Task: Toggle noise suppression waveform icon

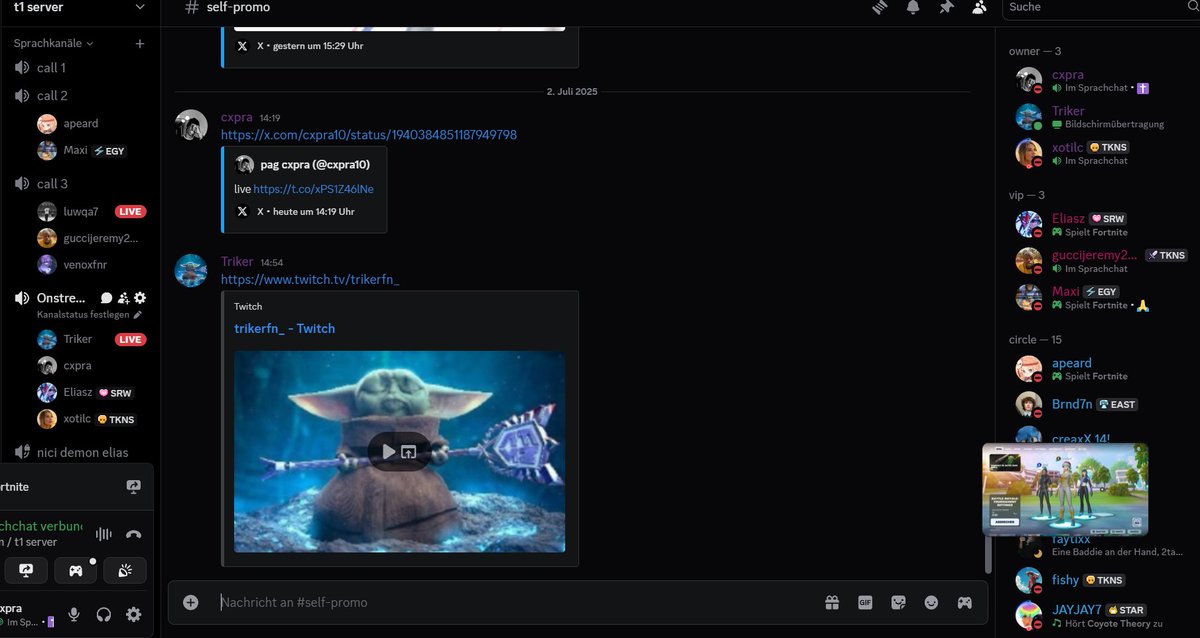Action: click(103, 534)
